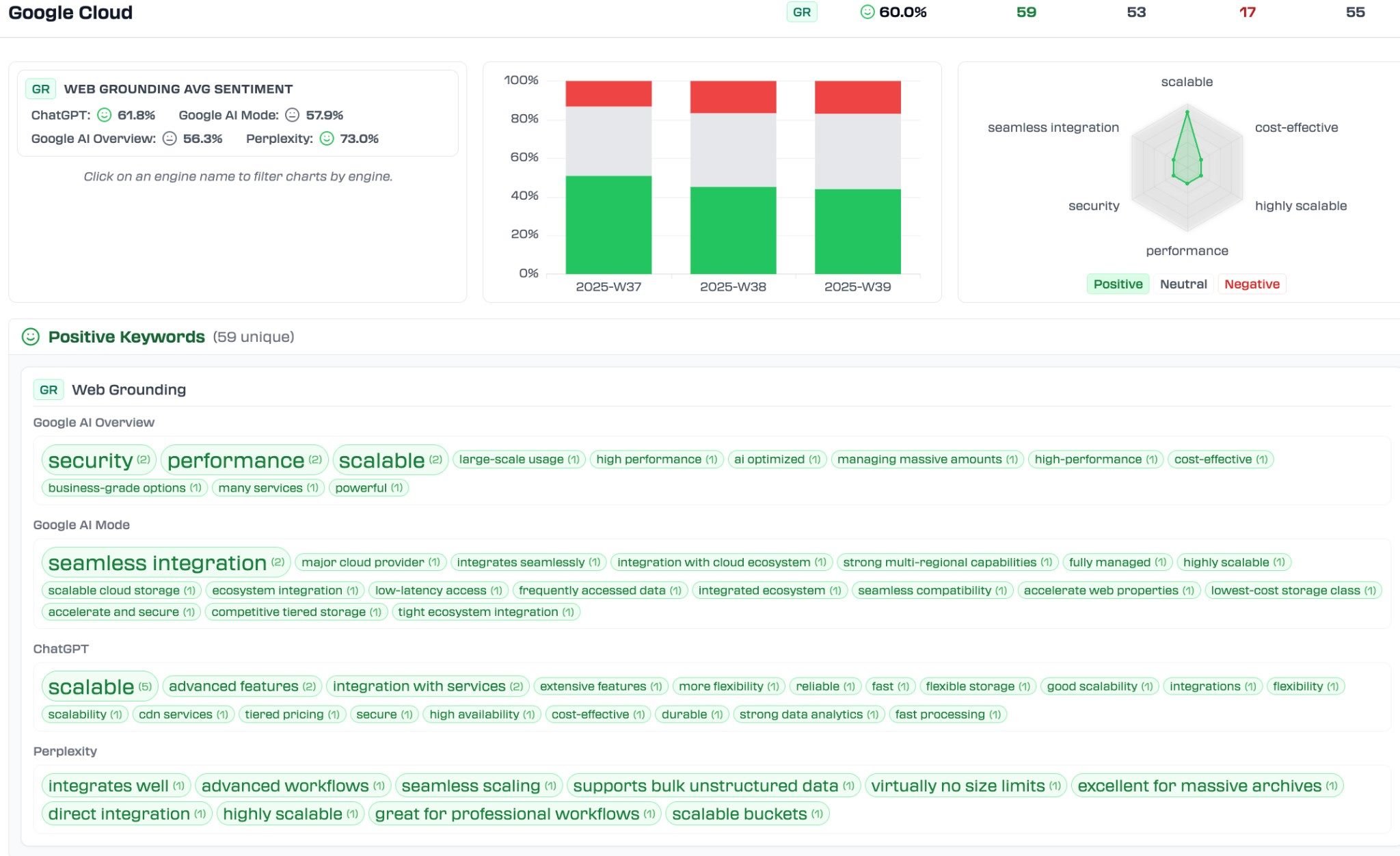Filter charts by ChatGPT engine name

(60, 115)
